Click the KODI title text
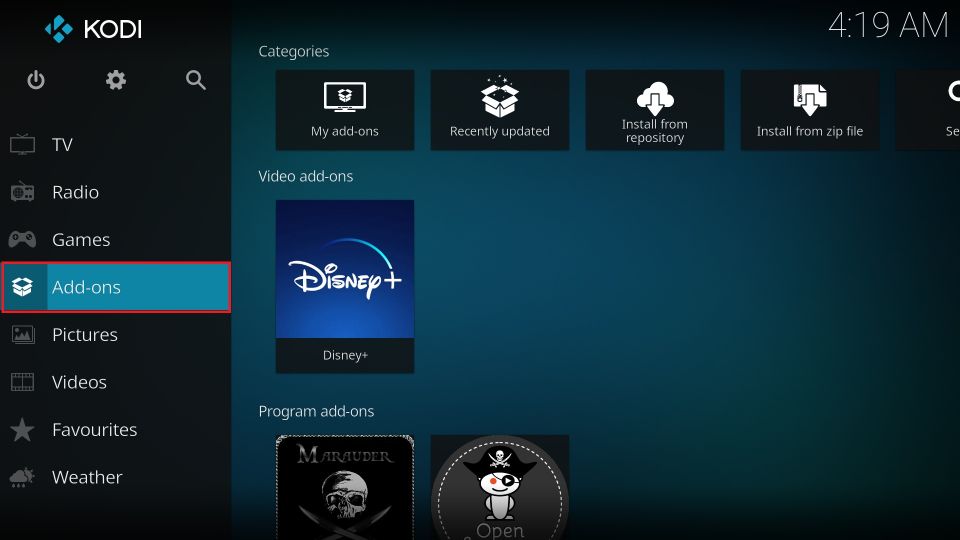Screen dimensions: 960x540 [113, 29]
